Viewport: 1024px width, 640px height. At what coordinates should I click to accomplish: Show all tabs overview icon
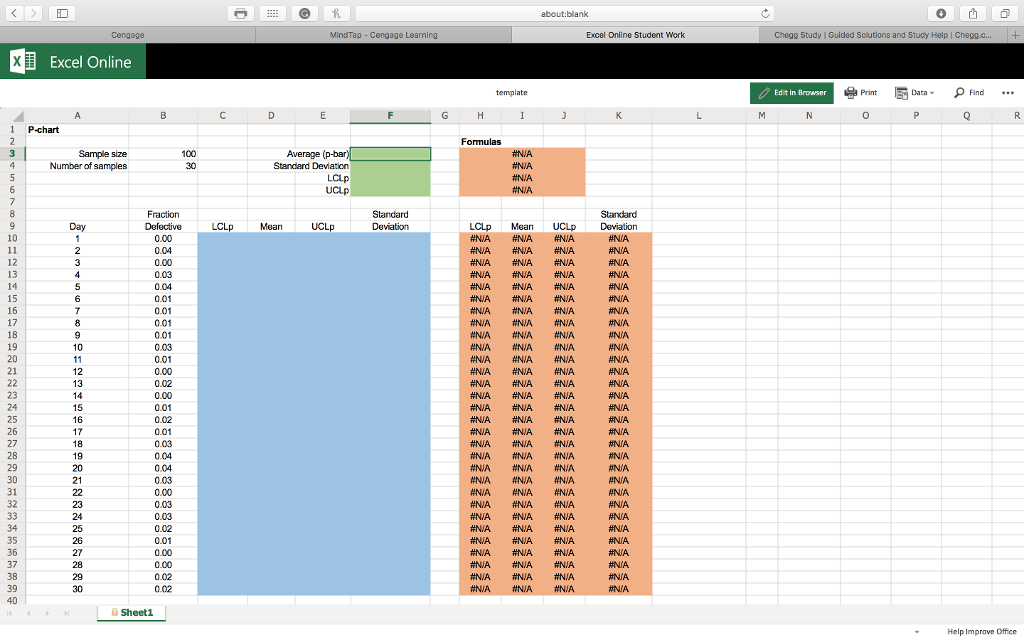coord(1005,13)
